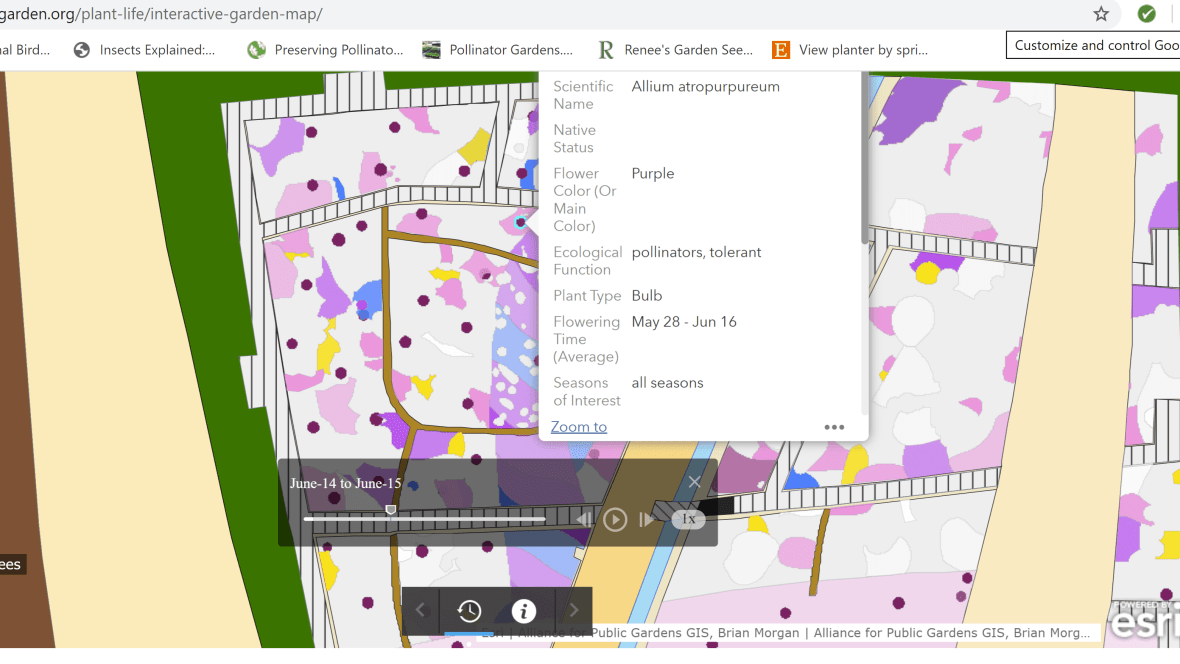The image size is (1180, 664).
Task: Open the info widget
Action: pos(523,611)
